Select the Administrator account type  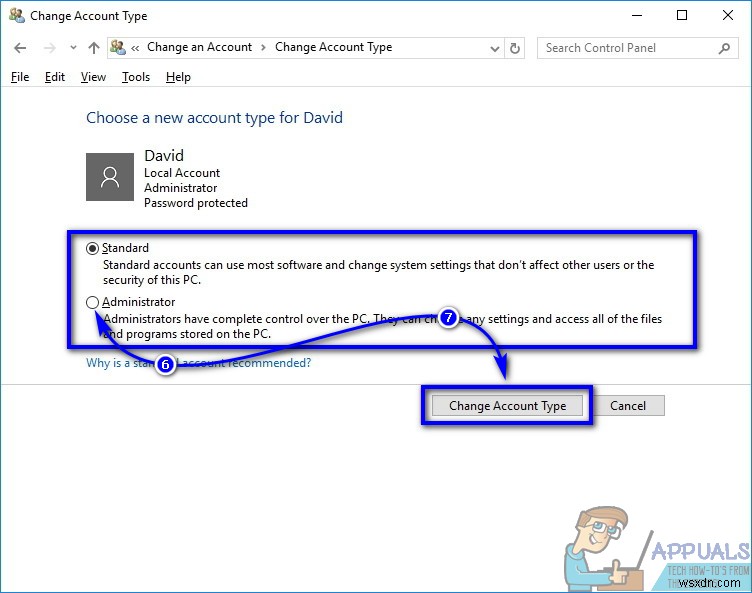(93, 302)
